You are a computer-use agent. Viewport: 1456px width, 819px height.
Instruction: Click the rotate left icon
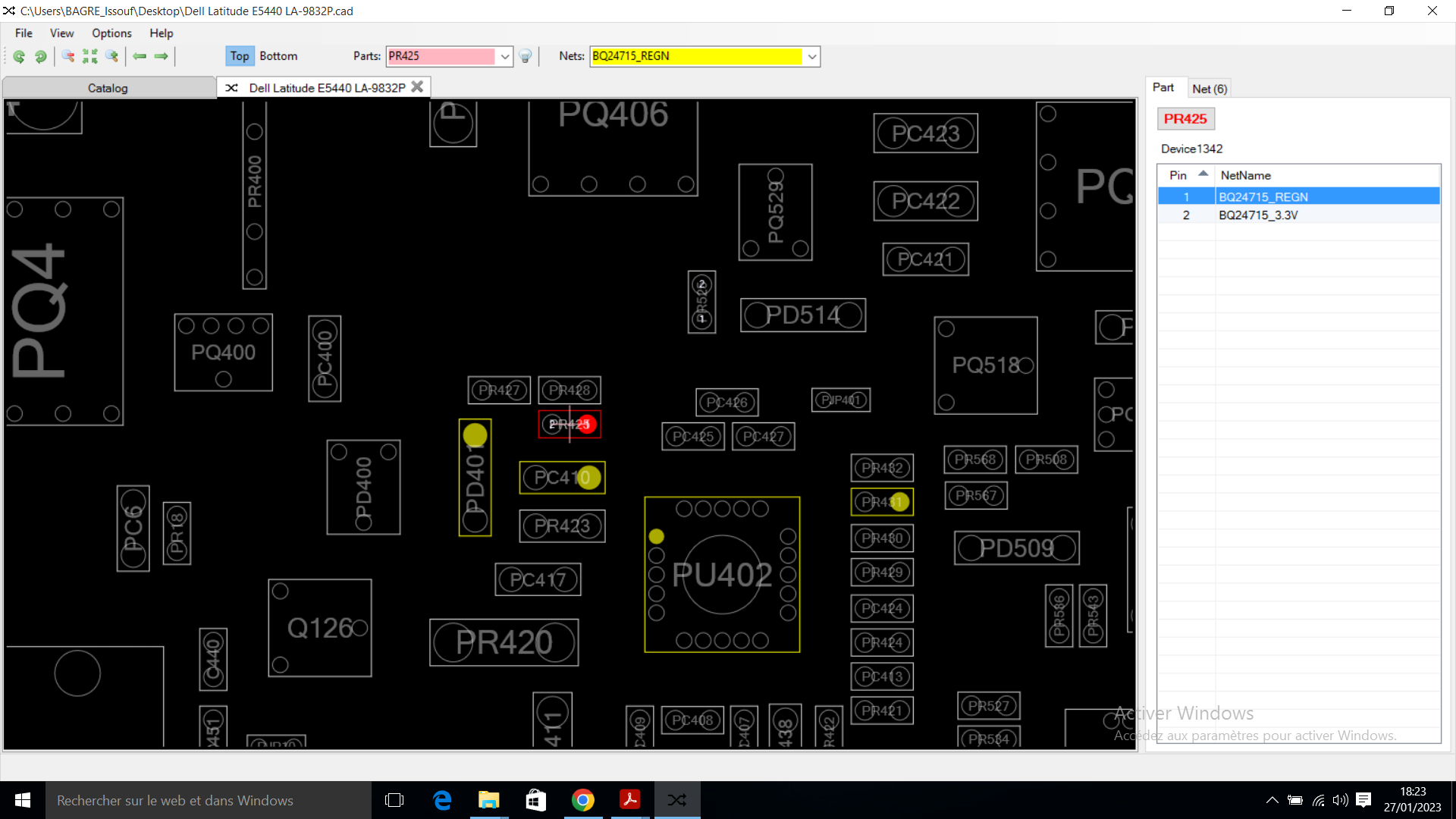pyautogui.click(x=19, y=56)
